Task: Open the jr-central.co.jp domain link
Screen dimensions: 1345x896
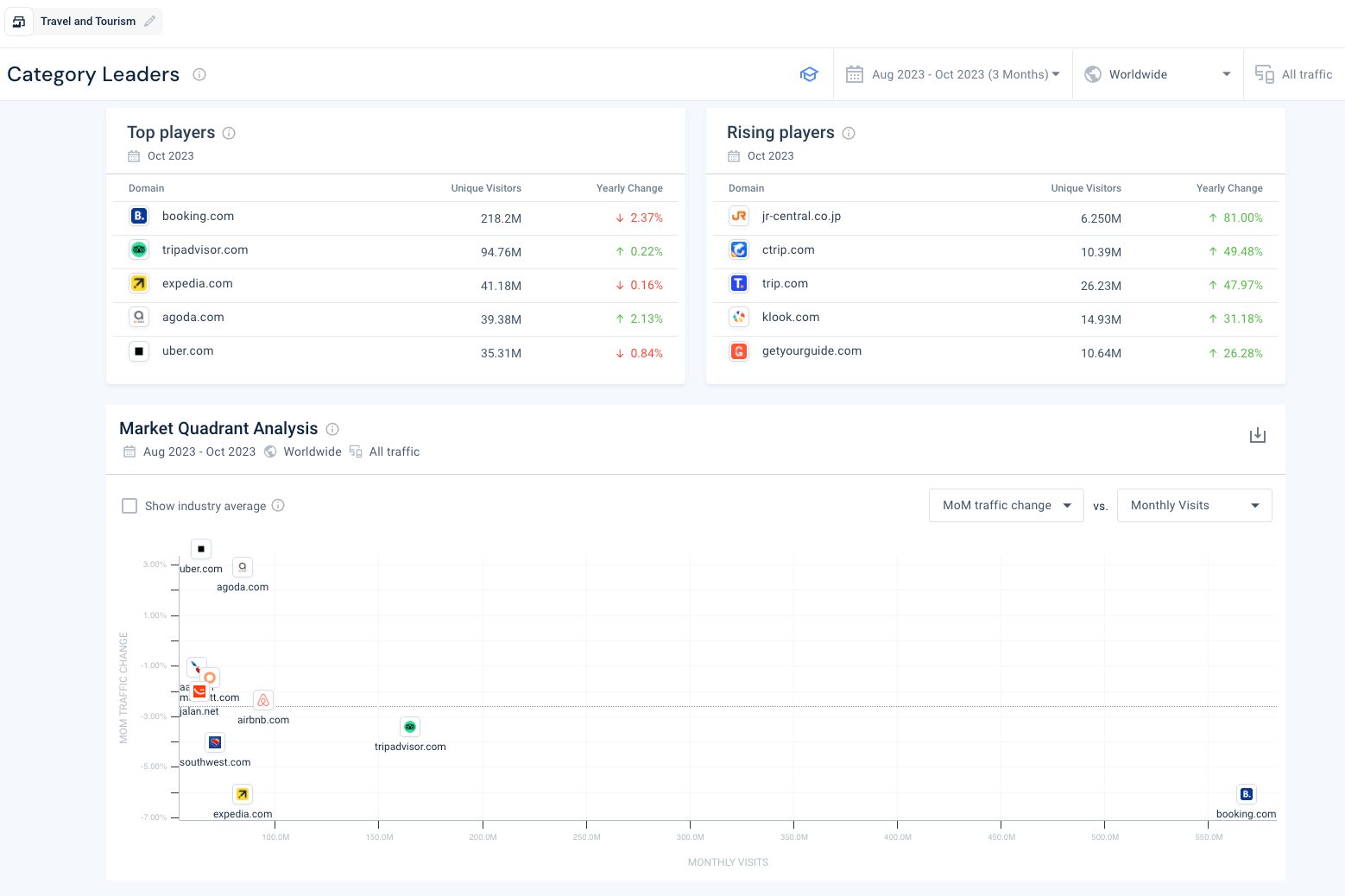Action: tap(801, 217)
